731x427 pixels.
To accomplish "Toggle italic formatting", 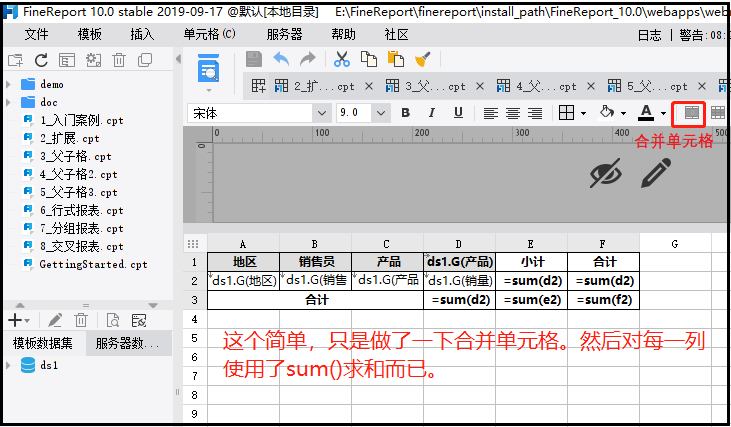I will tap(432, 113).
